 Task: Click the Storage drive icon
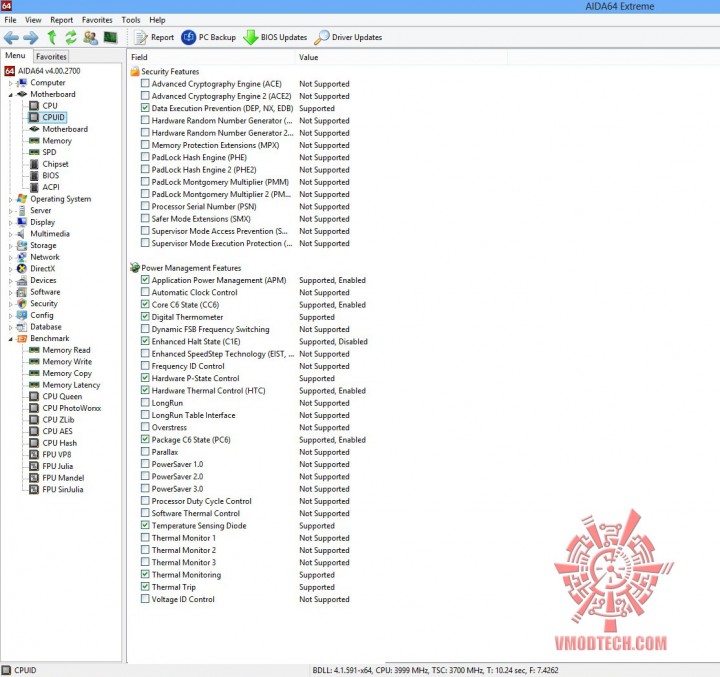(22, 245)
